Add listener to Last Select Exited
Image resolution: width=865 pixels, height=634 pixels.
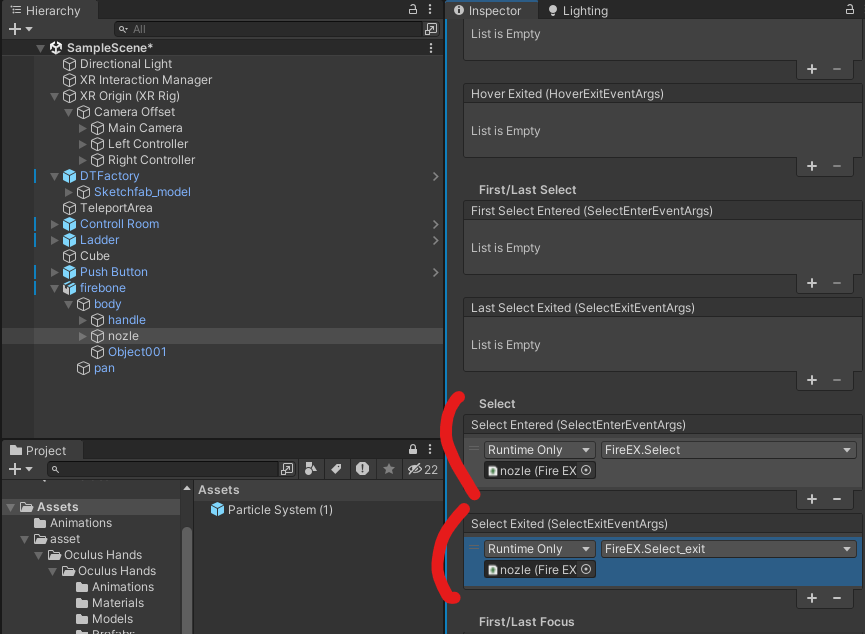tap(811, 380)
